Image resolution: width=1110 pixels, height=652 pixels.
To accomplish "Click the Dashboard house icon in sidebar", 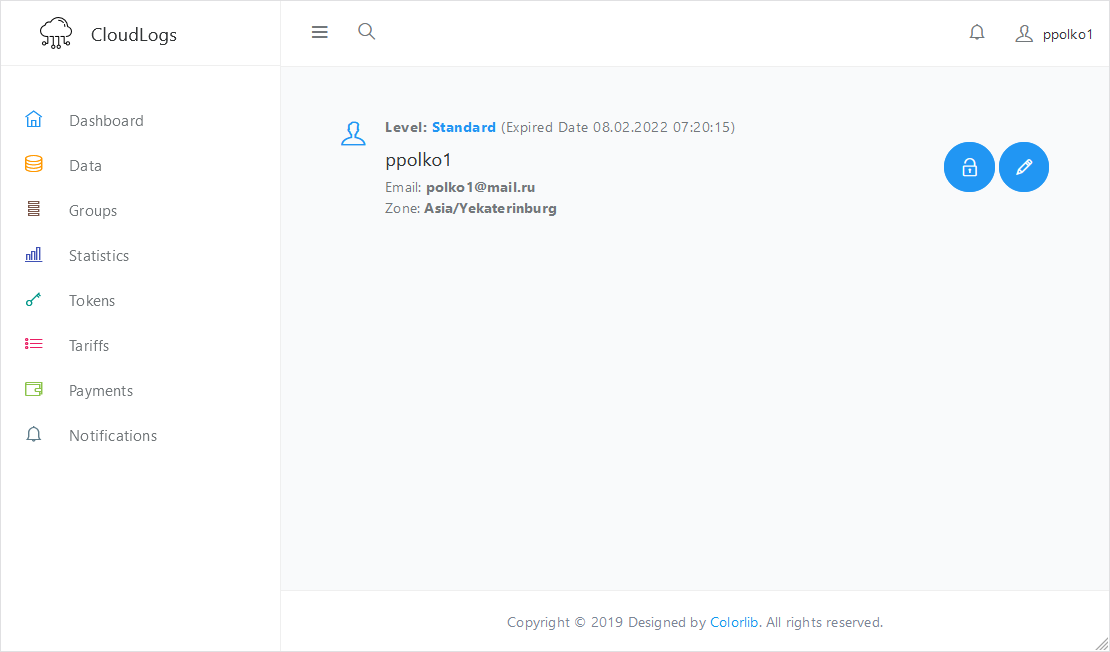I will point(34,120).
